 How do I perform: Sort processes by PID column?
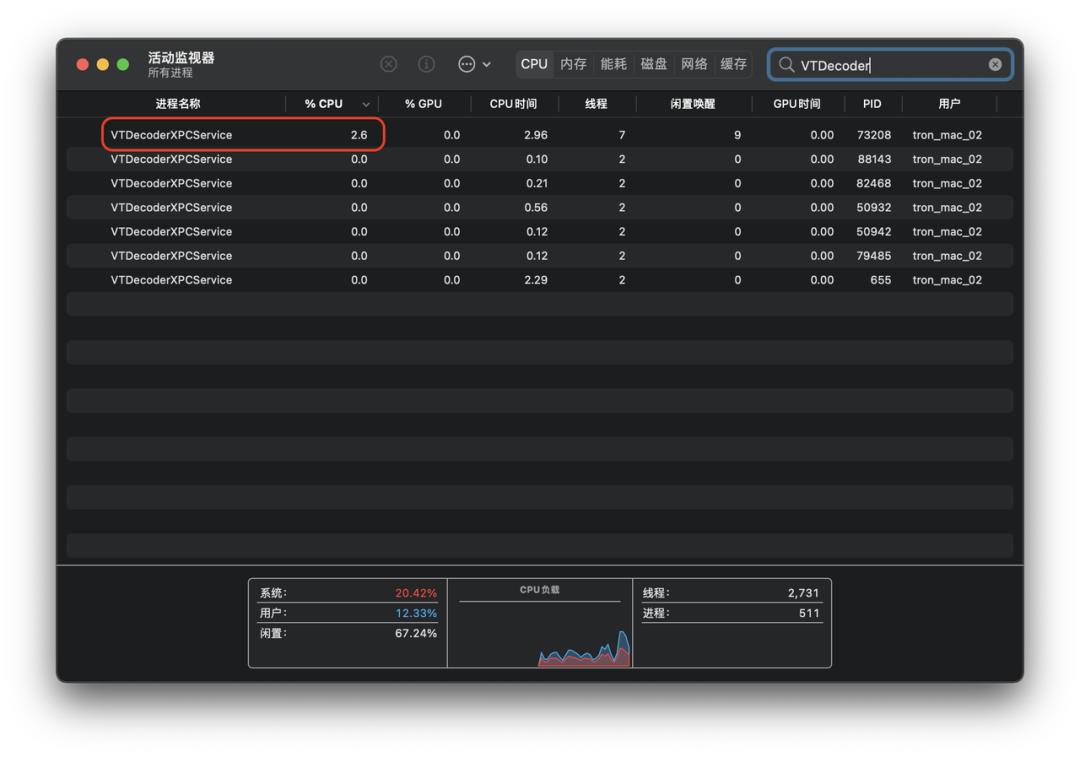pyautogui.click(x=872, y=104)
